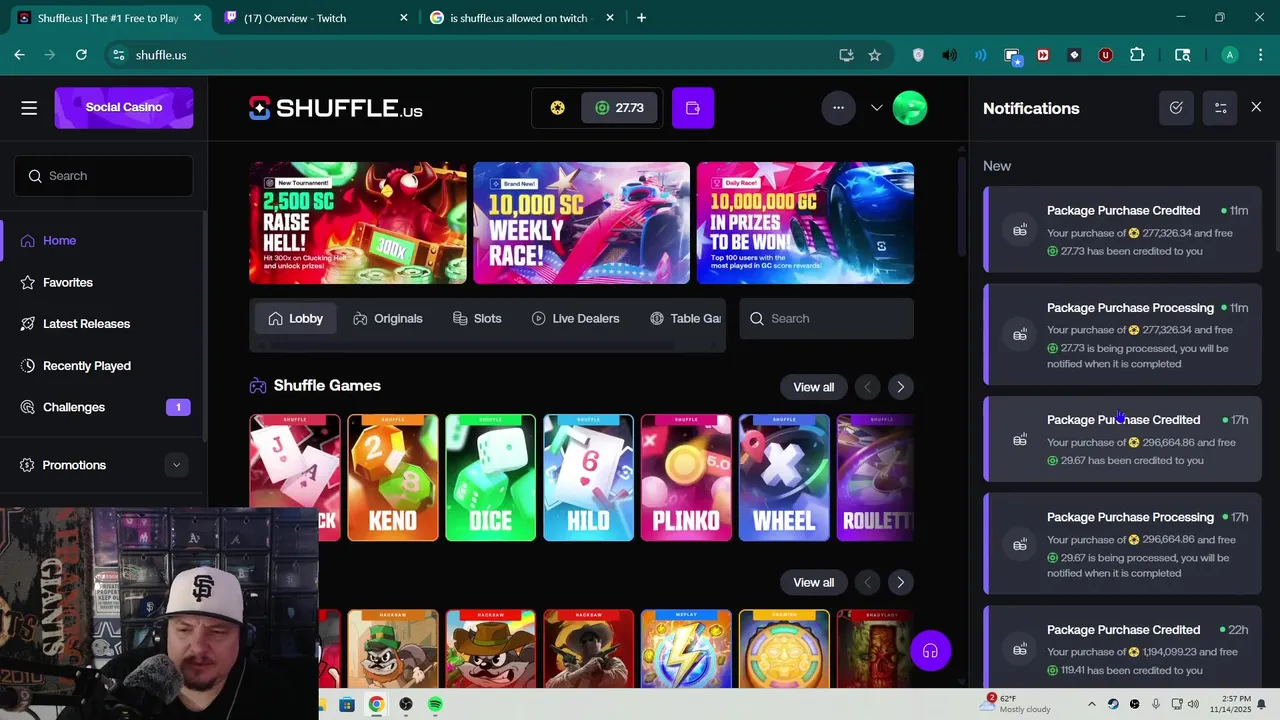The image size is (1280, 720).
Task: Go back in browser history
Action: (x=19, y=55)
